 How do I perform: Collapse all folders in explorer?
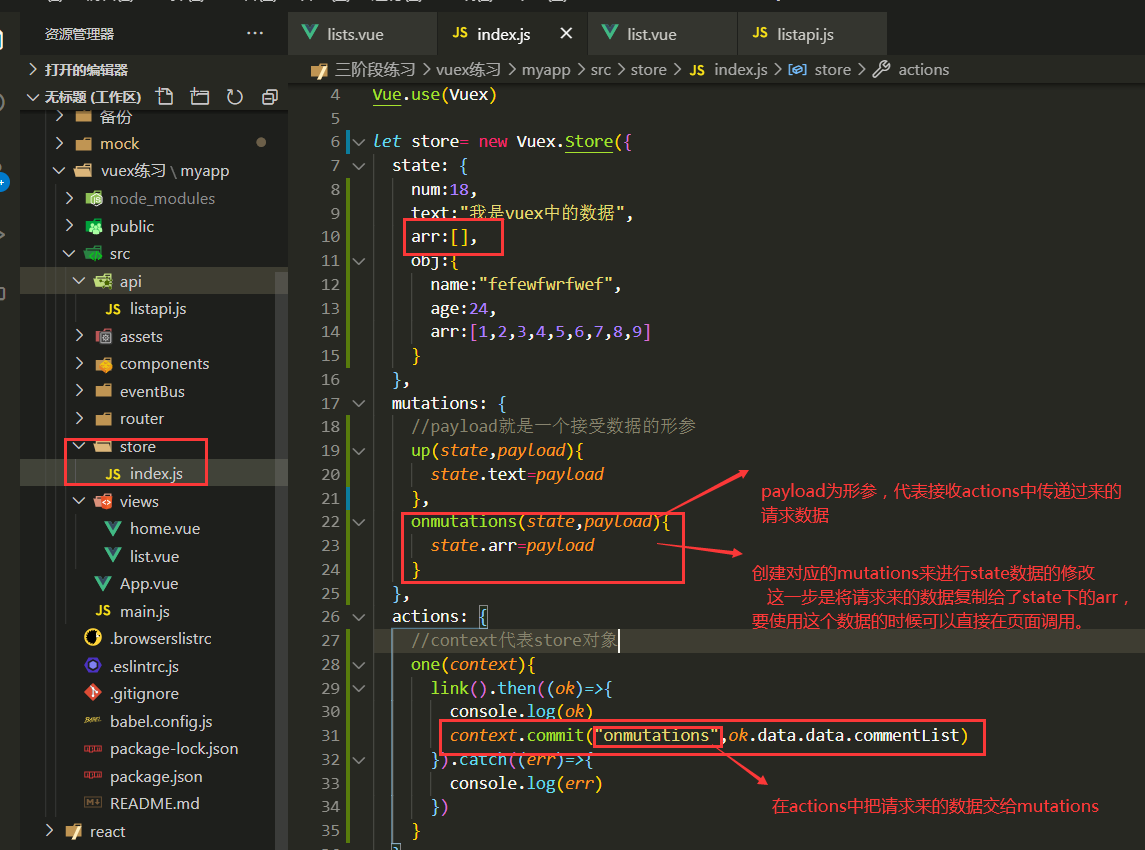click(x=269, y=96)
